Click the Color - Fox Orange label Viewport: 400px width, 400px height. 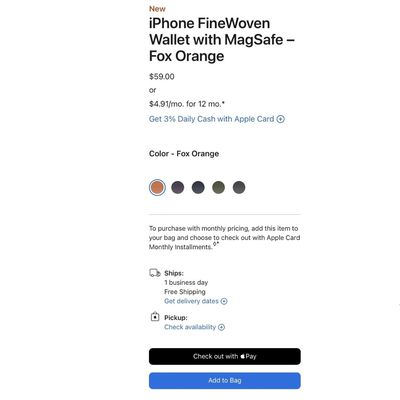tap(184, 154)
